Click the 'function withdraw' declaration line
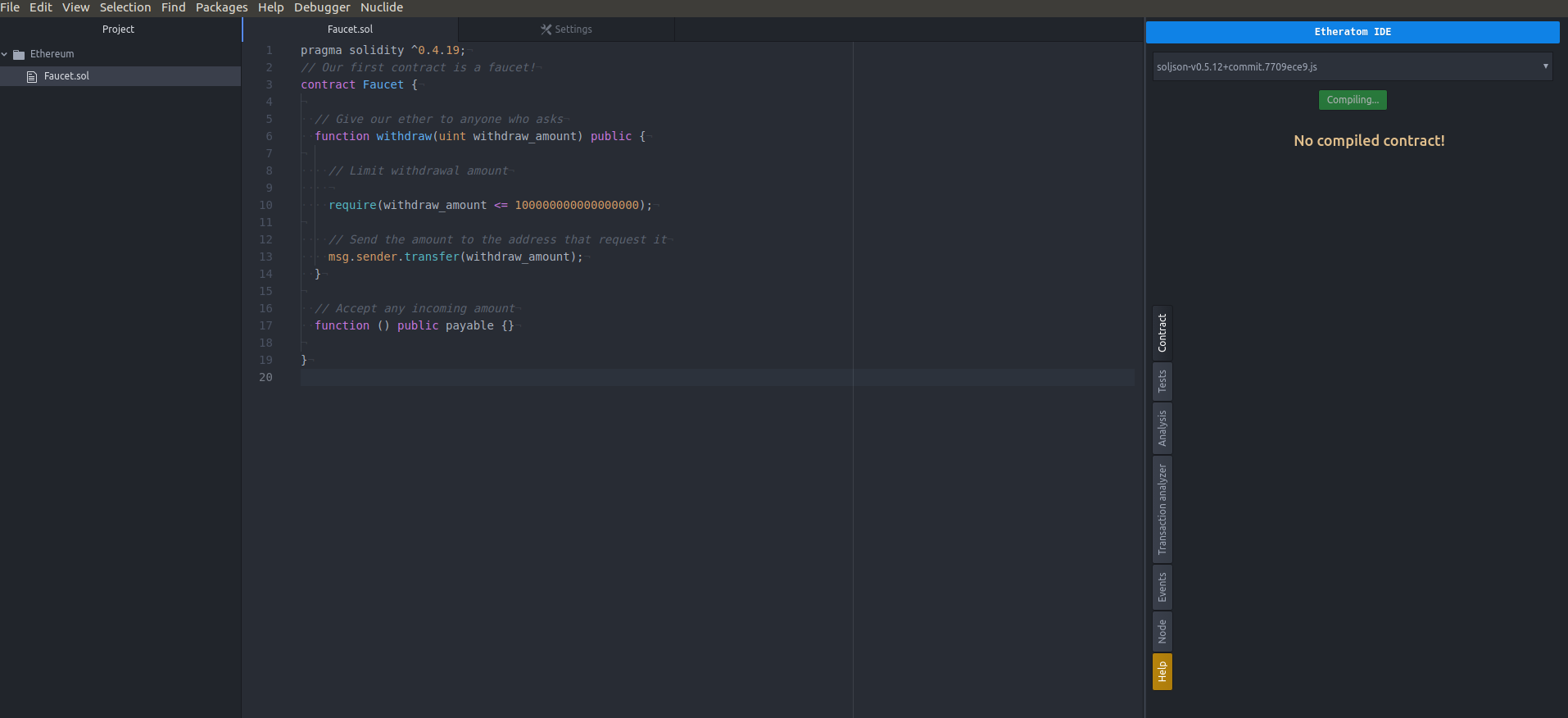This screenshot has height=718, width=1568. pyautogui.click(x=480, y=137)
